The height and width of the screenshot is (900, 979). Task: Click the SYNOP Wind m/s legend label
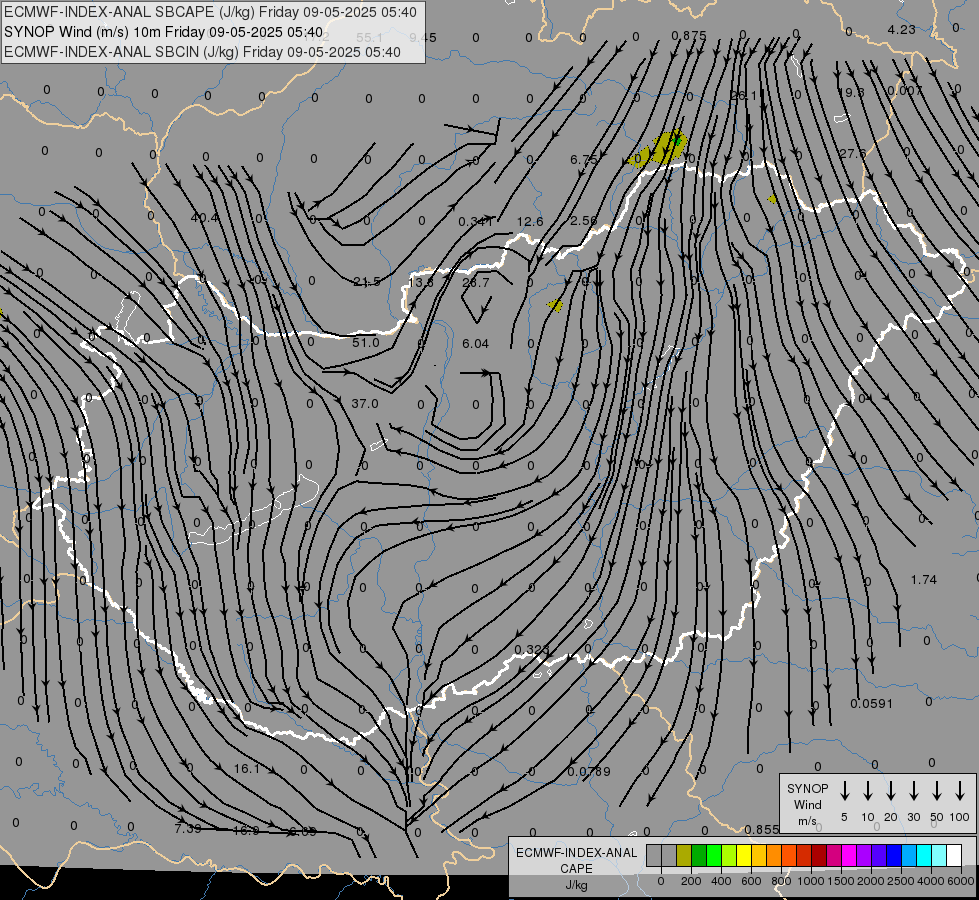point(807,804)
